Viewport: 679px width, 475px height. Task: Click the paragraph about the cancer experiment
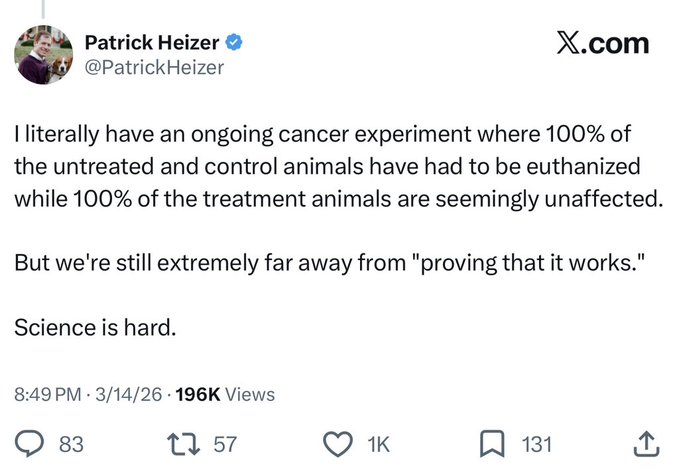(x=338, y=165)
